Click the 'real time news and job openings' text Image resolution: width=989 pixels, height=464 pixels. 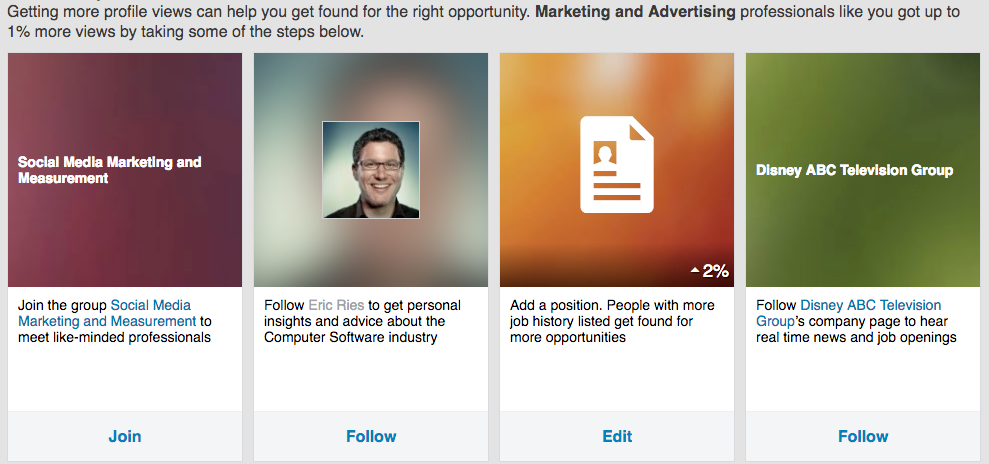point(856,337)
